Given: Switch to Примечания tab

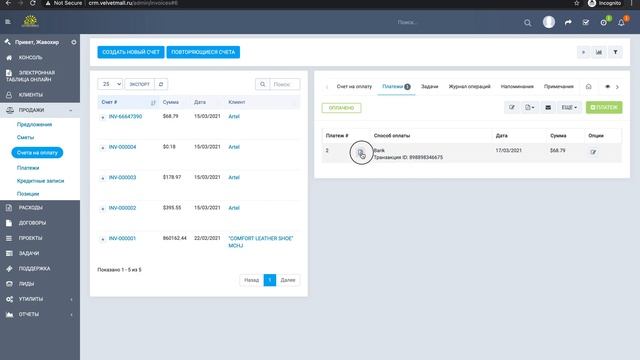Looking at the screenshot, I should (559, 87).
